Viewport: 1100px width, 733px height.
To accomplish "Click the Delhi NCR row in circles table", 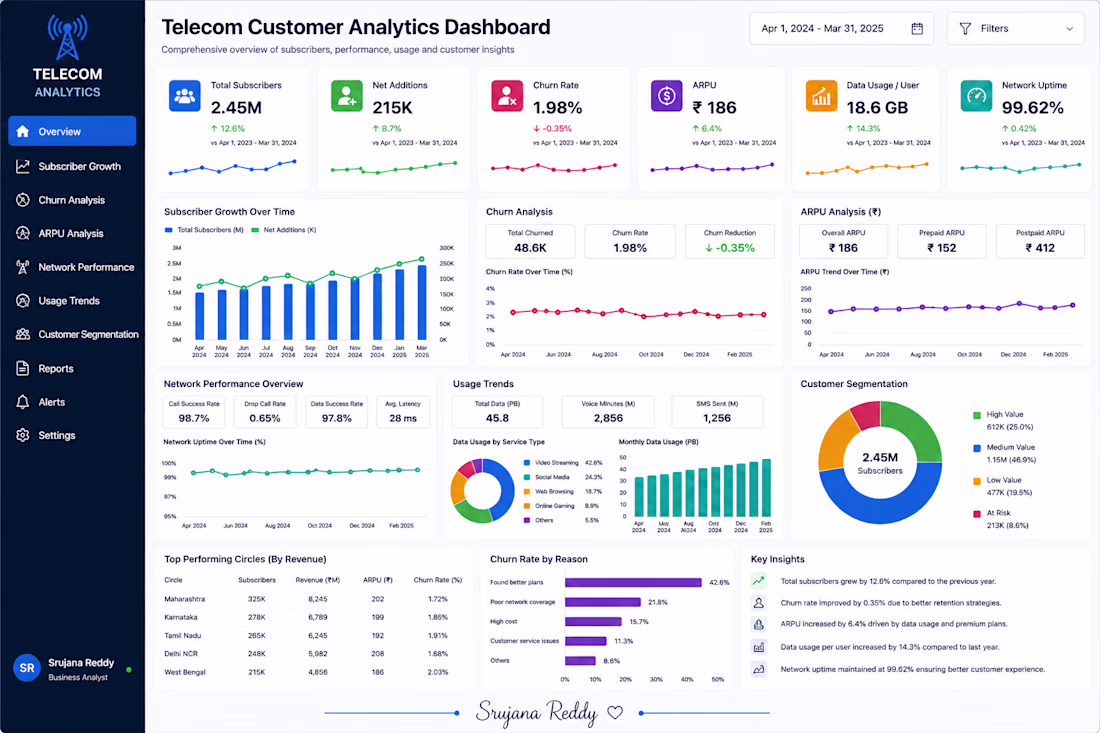I will point(314,654).
